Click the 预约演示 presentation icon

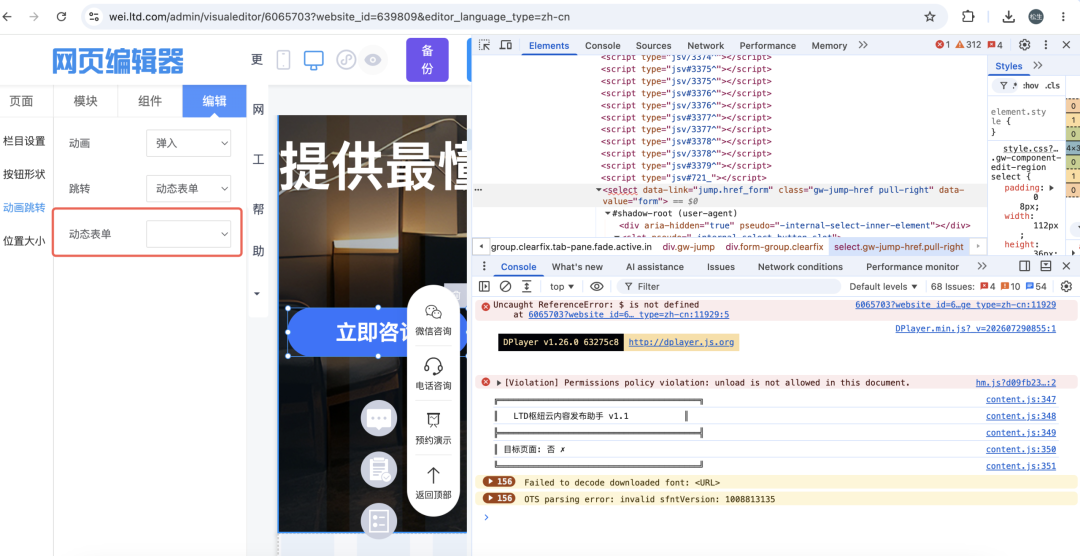tap(433, 420)
